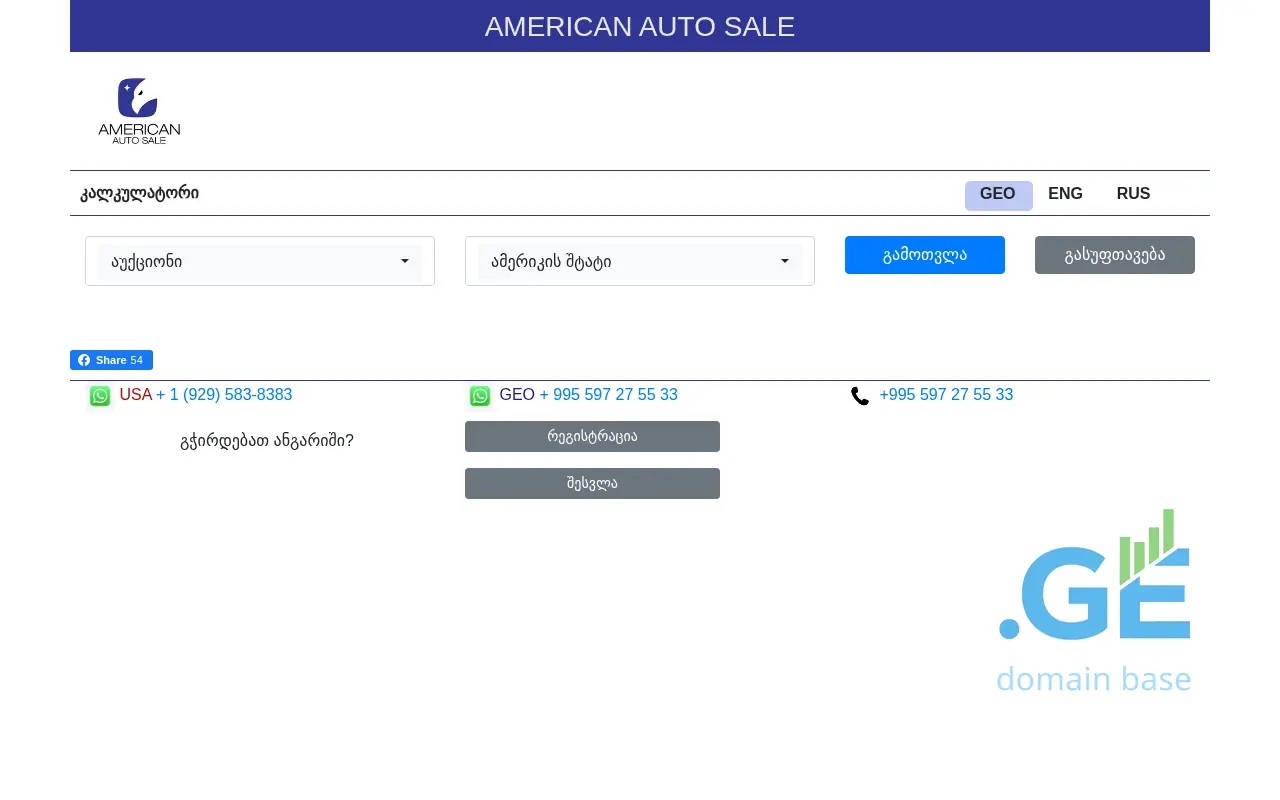Switch language to ENG

(x=1066, y=195)
